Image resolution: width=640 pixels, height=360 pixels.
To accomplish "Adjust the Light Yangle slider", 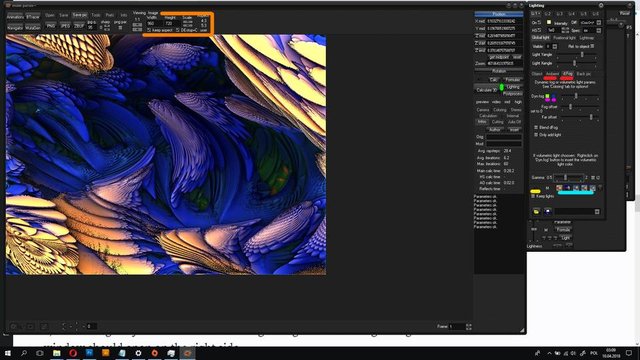I will 582,55.
